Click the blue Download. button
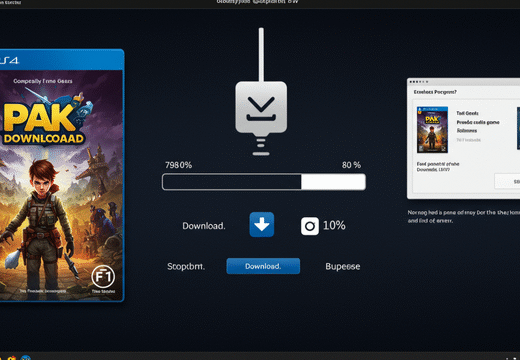 tap(263, 266)
